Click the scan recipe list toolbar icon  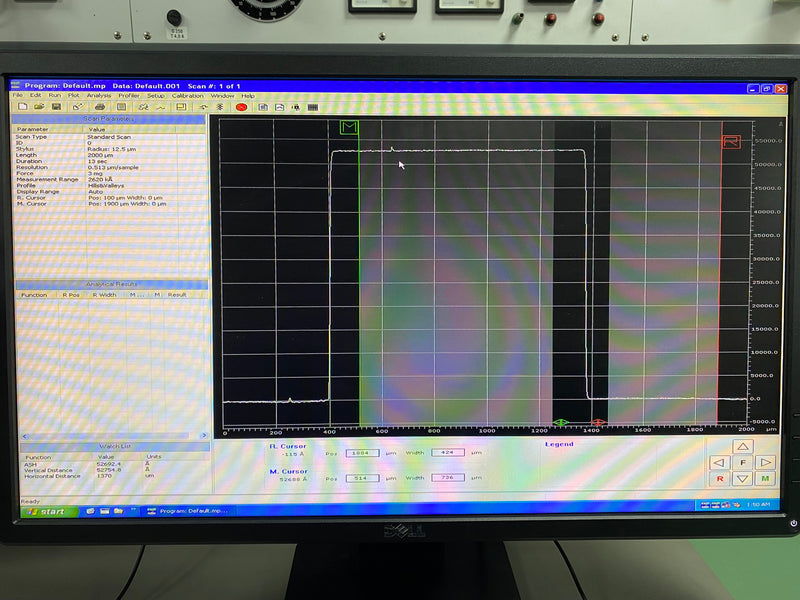[121, 107]
